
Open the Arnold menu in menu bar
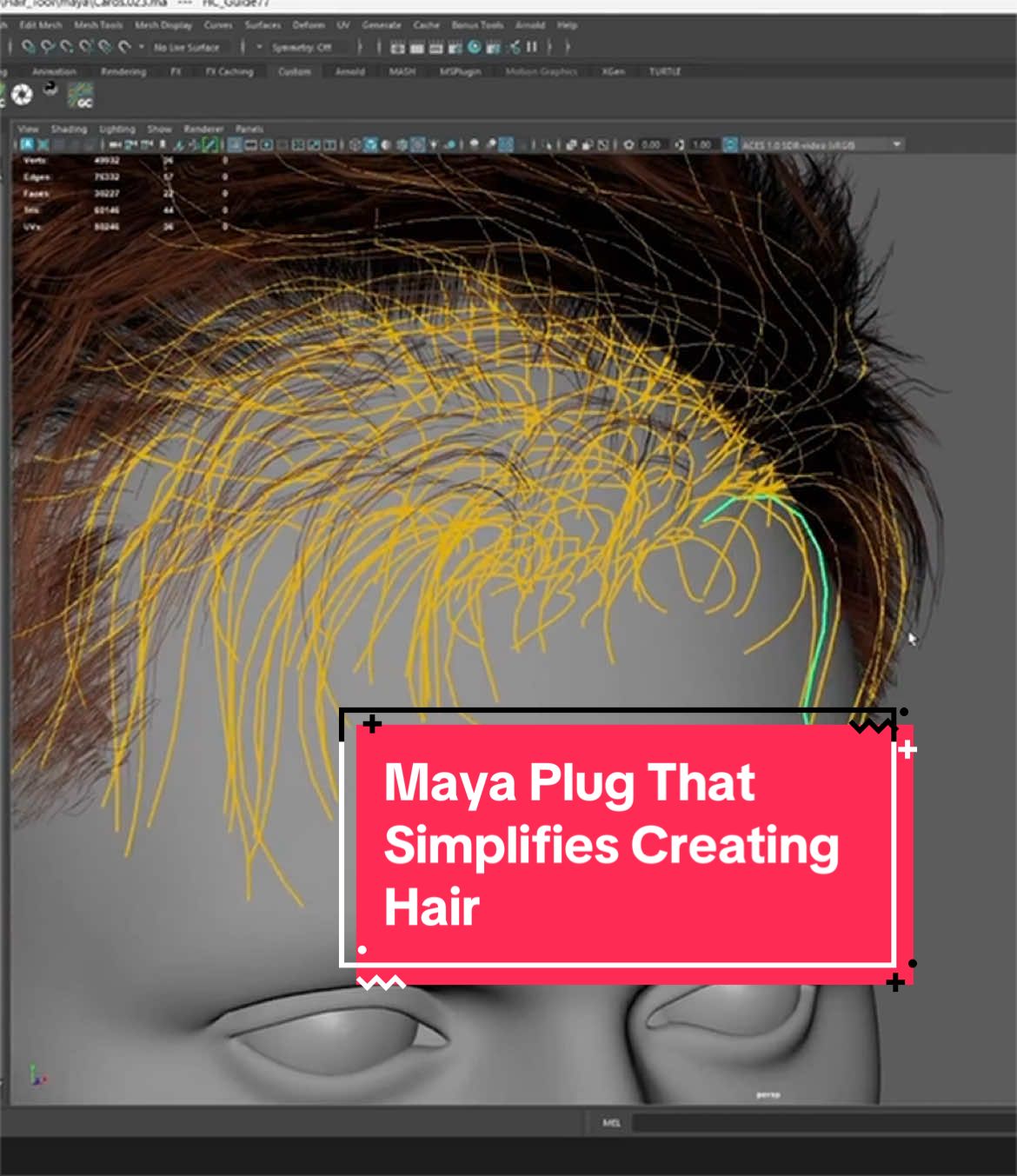coord(530,25)
